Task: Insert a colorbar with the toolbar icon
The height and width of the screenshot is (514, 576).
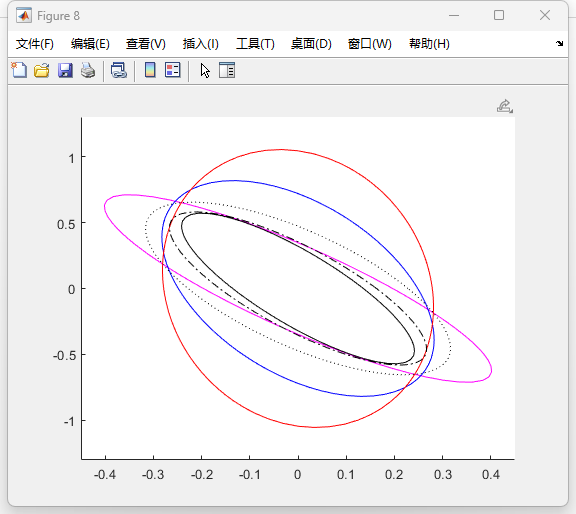Action: (x=150, y=70)
